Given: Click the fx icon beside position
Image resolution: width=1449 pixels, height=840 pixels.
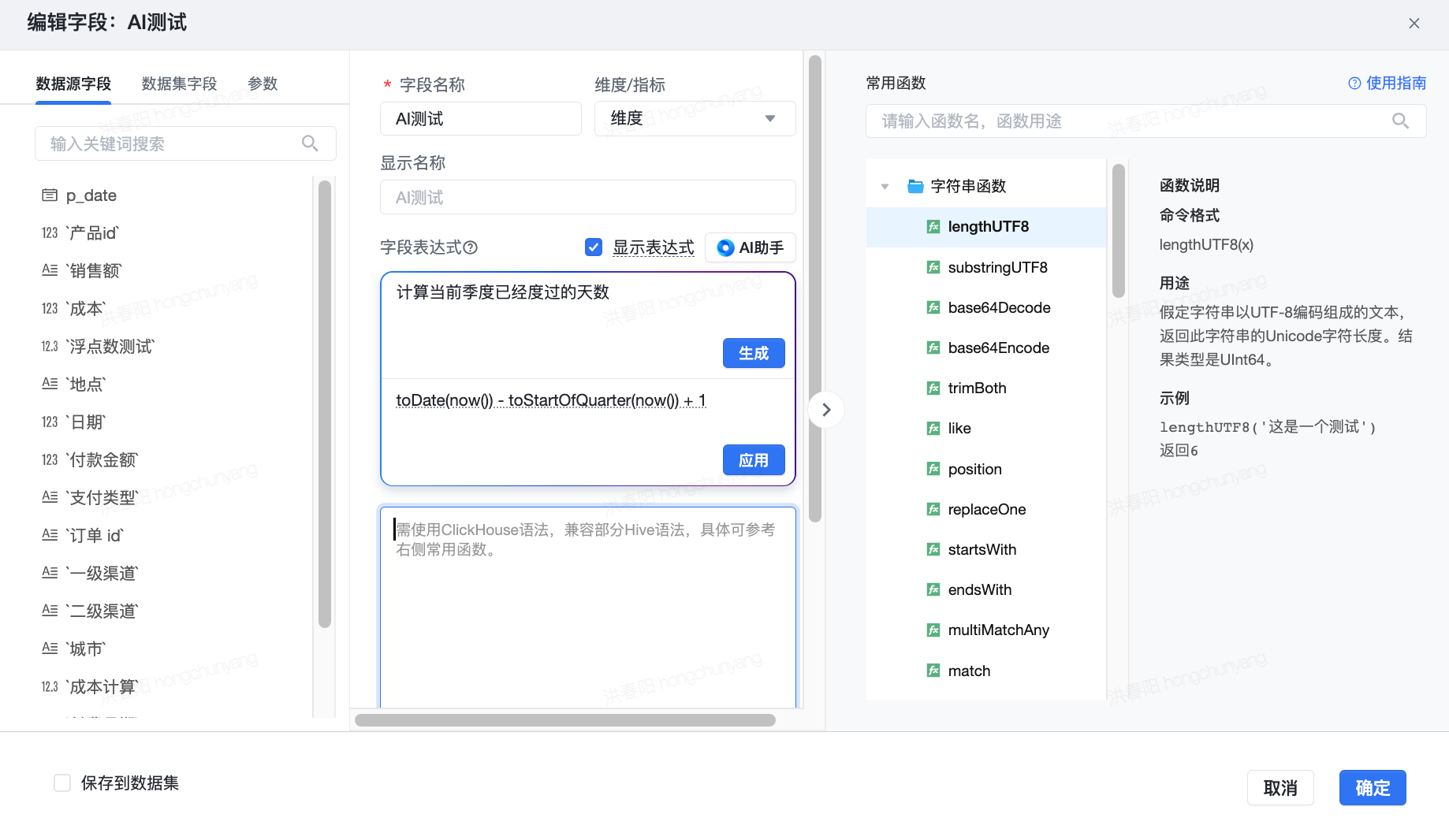Looking at the screenshot, I should pyautogui.click(x=933, y=469).
